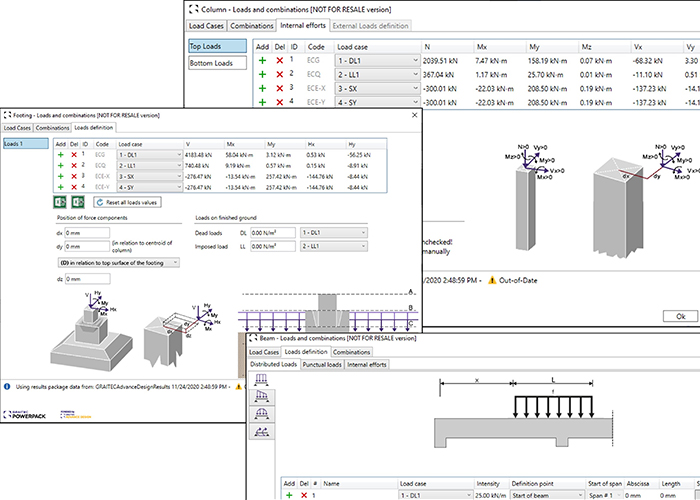Open the 1 - DL1 table dropdown in Footing window
This screenshot has width=700, height=500.
pos(150,155)
